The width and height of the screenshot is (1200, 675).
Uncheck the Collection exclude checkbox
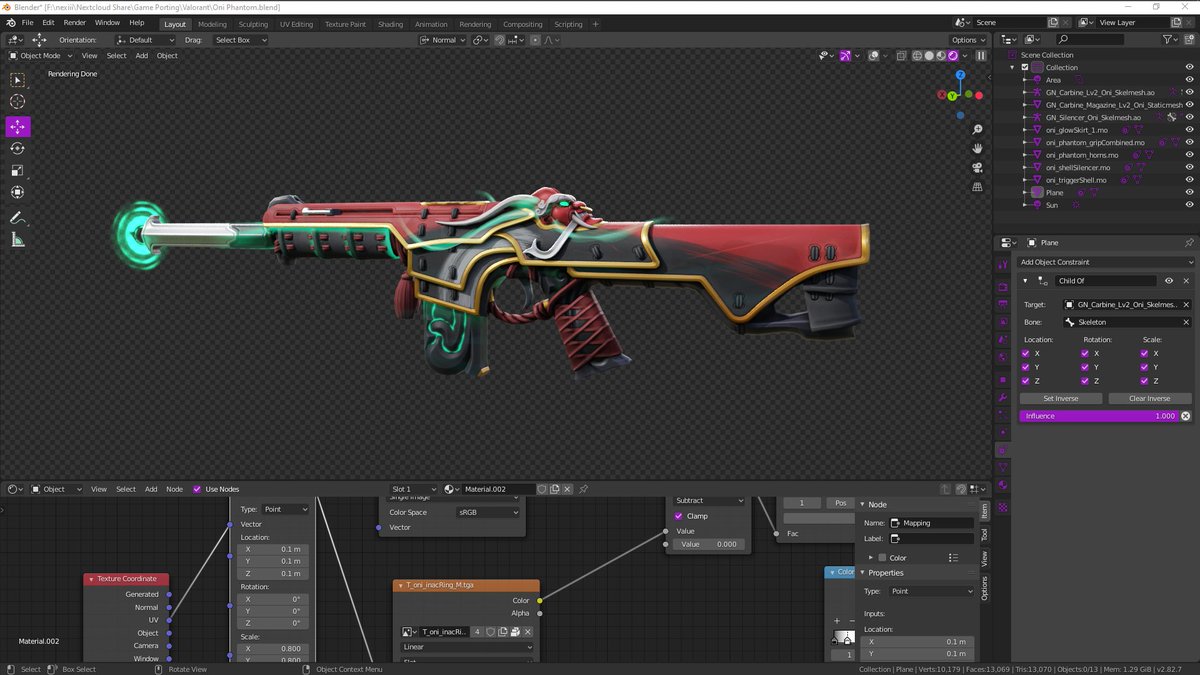click(x=1025, y=67)
